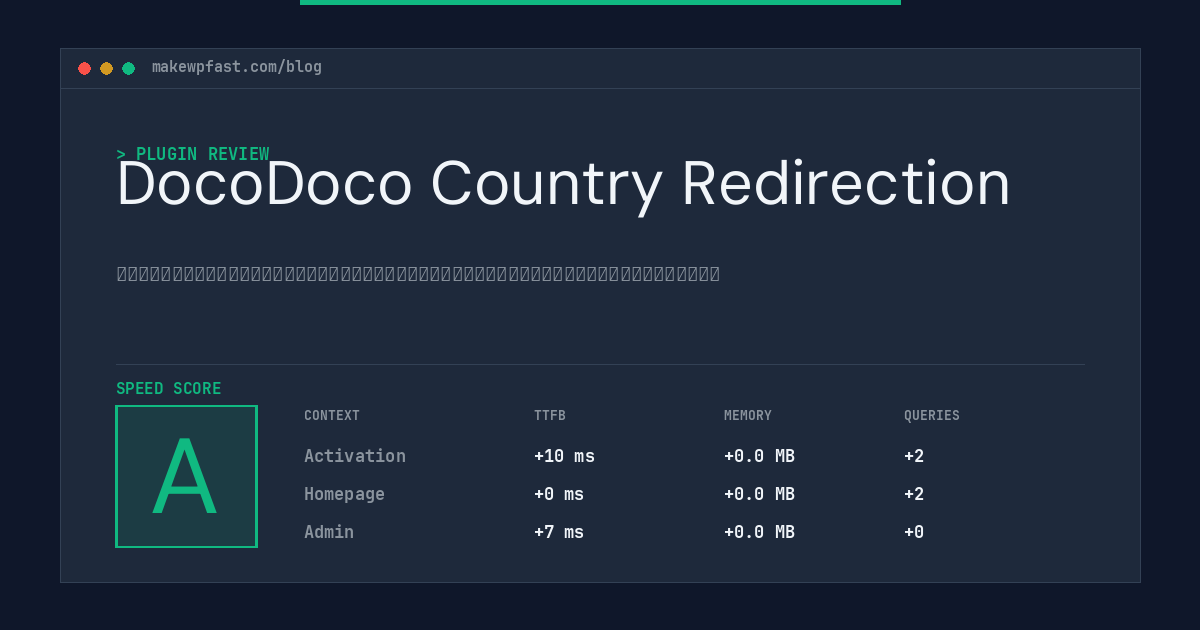The height and width of the screenshot is (630, 1200).
Task: Click the Homepage TTFB value +0 ms
Action: tap(559, 494)
